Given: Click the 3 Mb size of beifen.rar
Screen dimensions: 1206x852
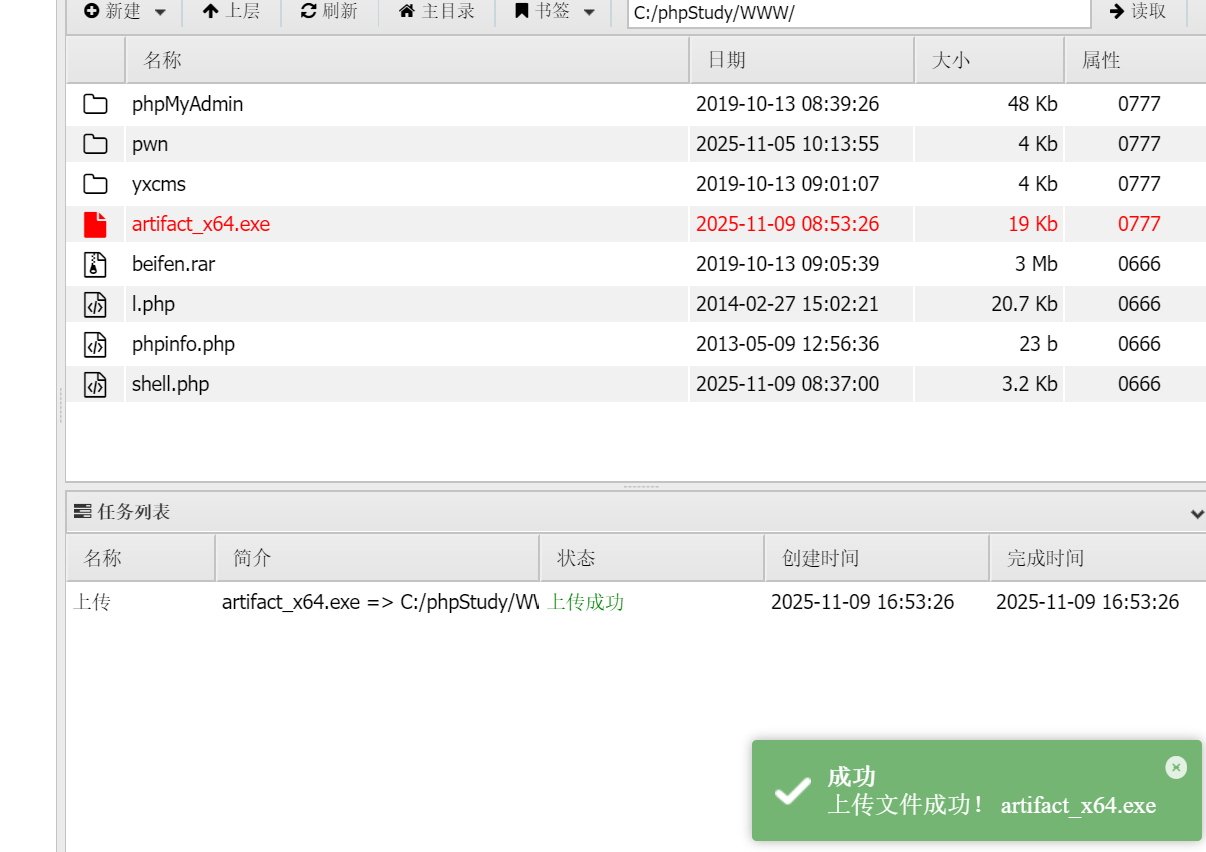Looking at the screenshot, I should pos(1036,264).
